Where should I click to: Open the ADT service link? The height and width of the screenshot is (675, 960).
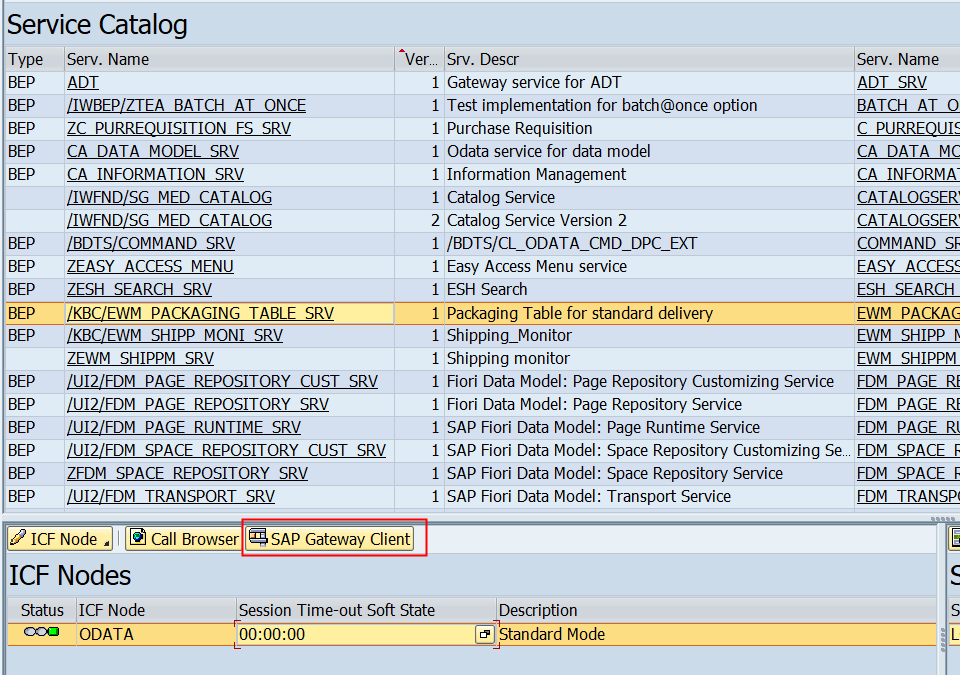(82, 82)
